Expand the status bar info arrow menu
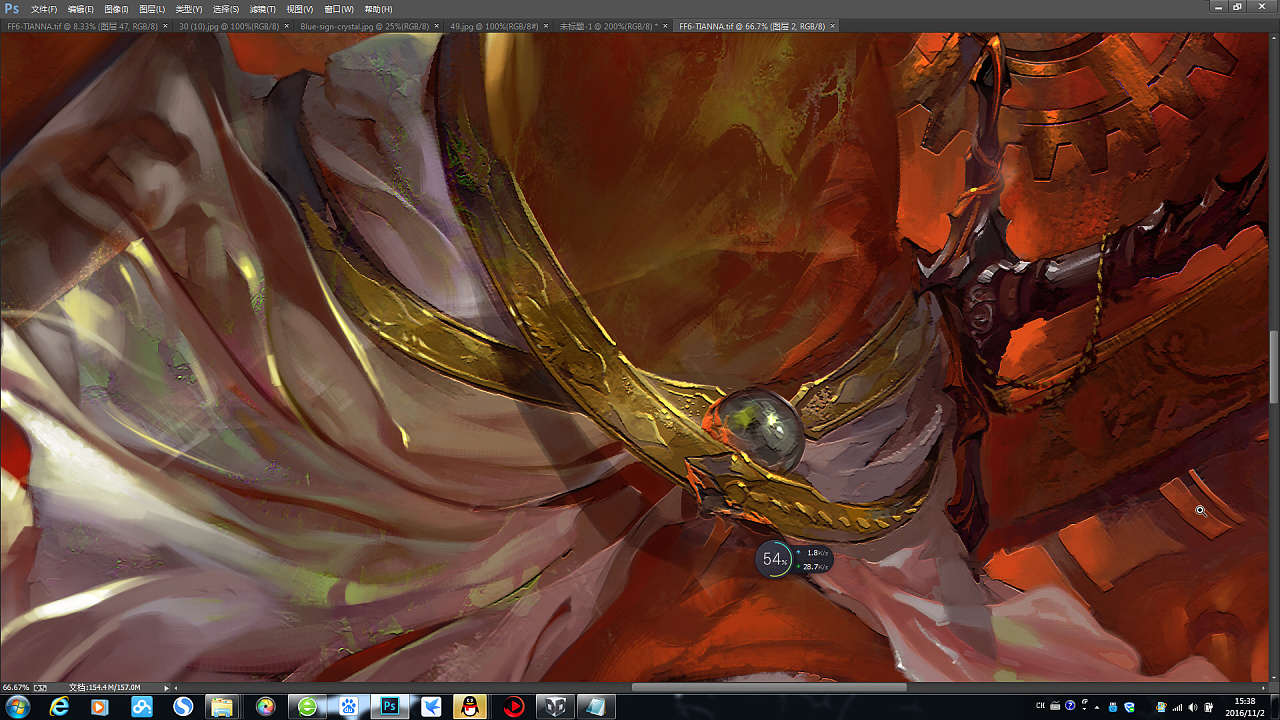Image resolution: width=1280 pixels, height=720 pixels. click(x=165, y=687)
